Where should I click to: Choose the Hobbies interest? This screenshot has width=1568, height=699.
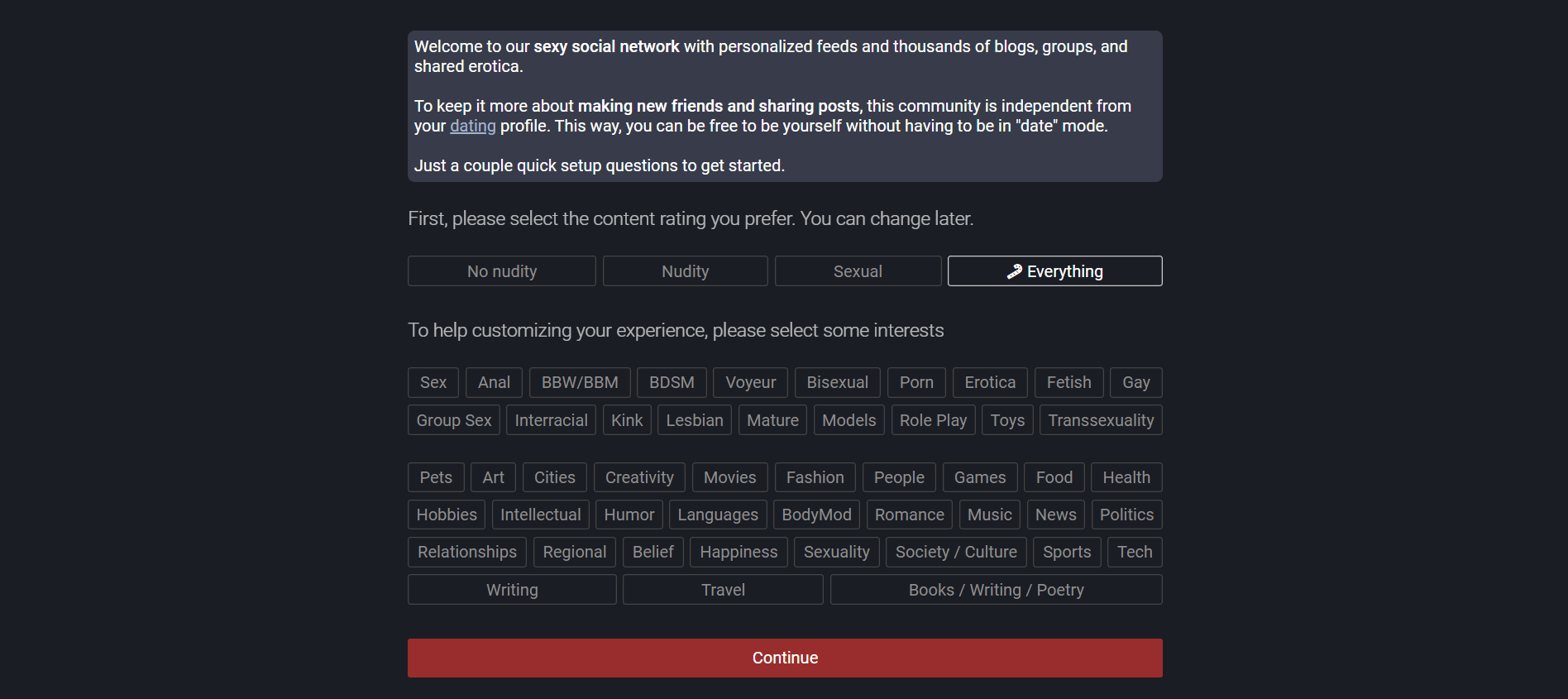pos(447,515)
